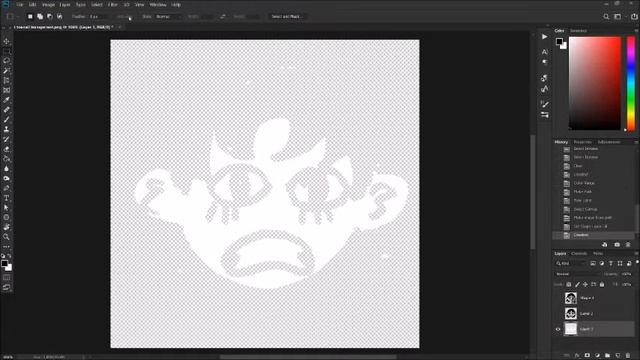This screenshot has width=640, height=360.
Task: Toggle Quick Mask mode
Action: (7, 278)
